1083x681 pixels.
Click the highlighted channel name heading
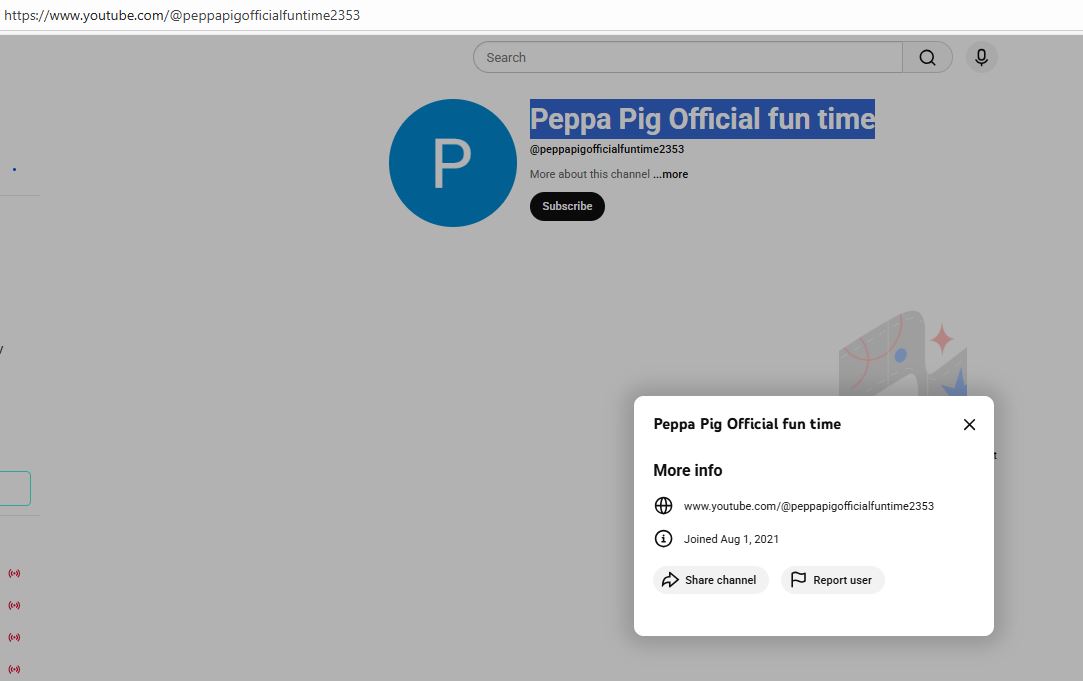702,119
